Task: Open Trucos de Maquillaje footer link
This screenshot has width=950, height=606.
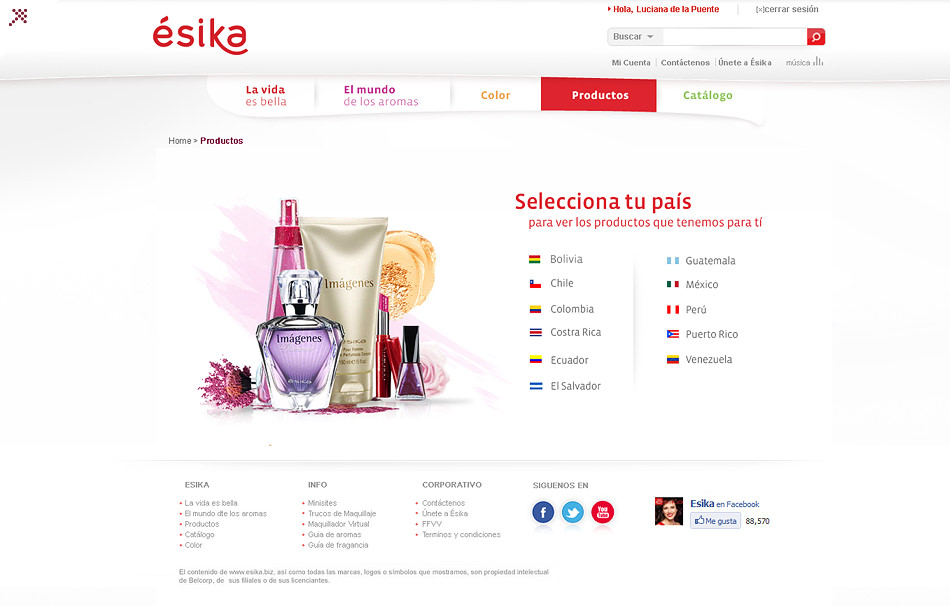Action: click(x=342, y=513)
